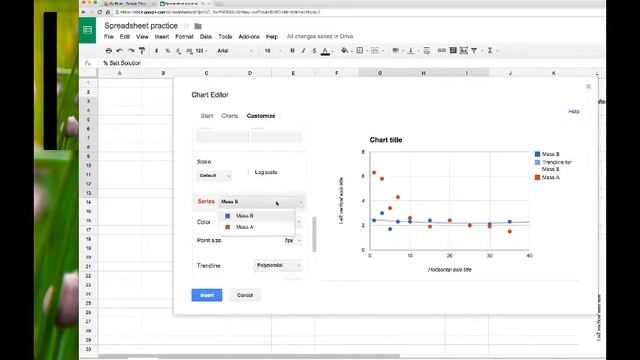Choose Mass B in series list
The image size is (640, 360).
(x=256, y=216)
